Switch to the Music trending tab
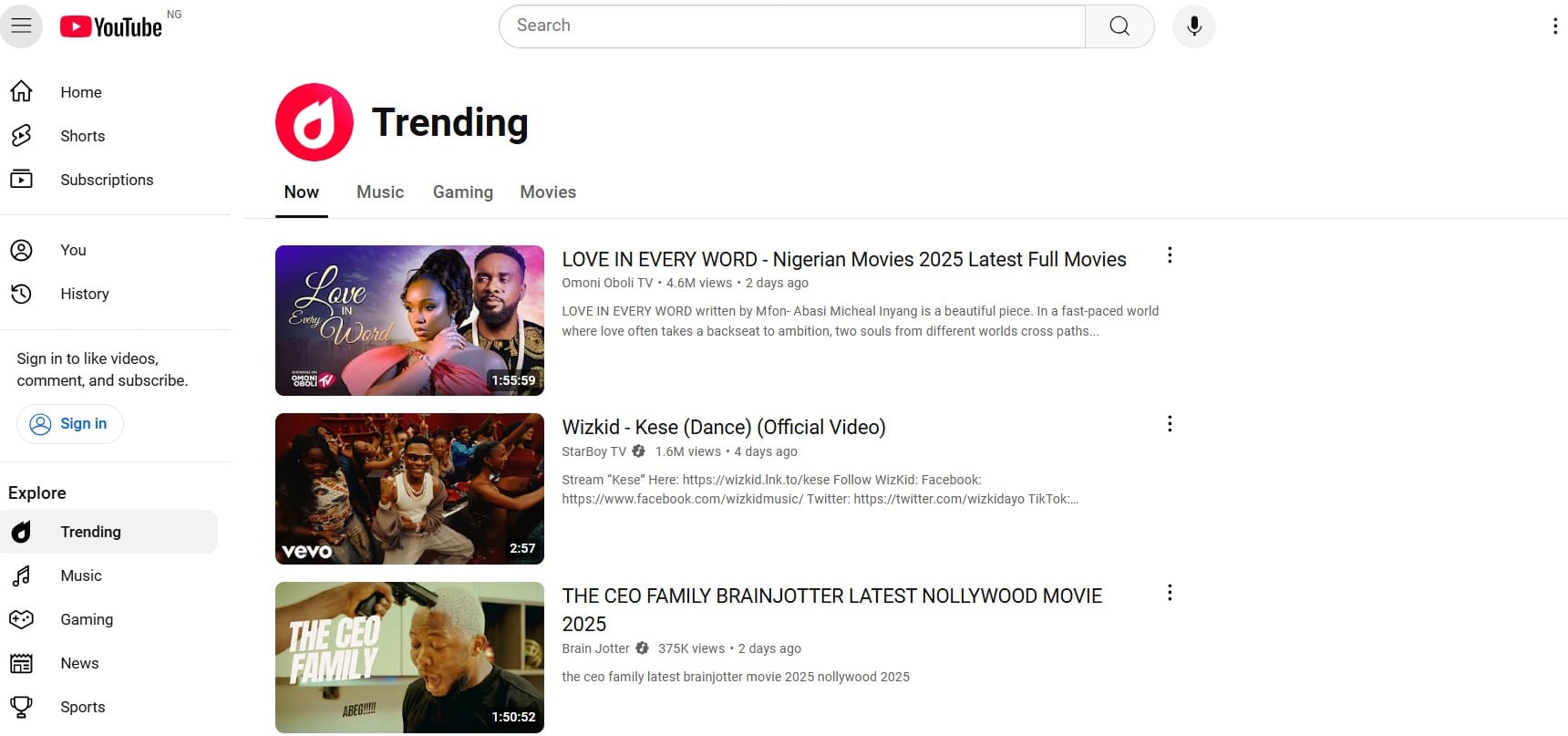 tap(379, 192)
